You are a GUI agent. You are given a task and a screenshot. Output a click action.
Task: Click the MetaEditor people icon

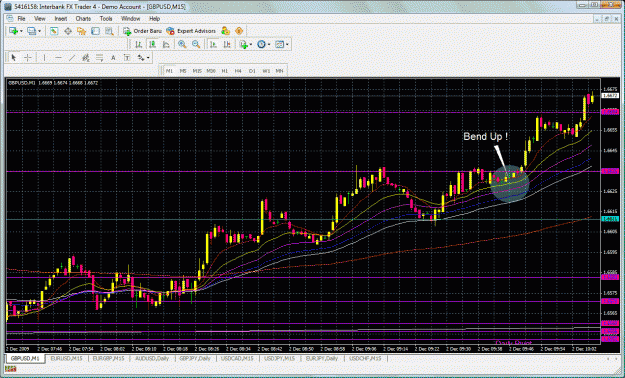pos(225,31)
